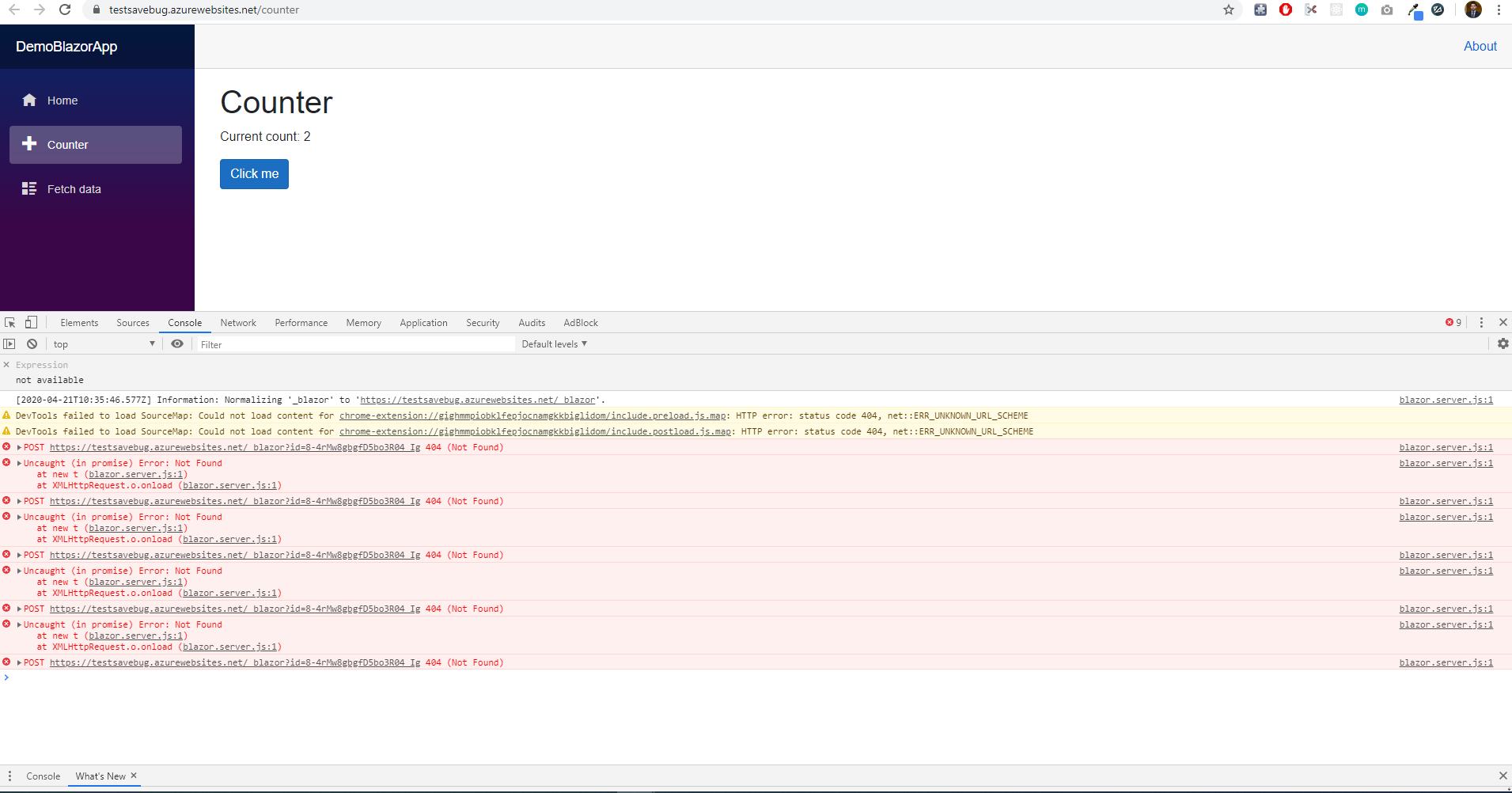Navigate to the Fetch data page
Screen dimensions: 1512x793
(74, 188)
